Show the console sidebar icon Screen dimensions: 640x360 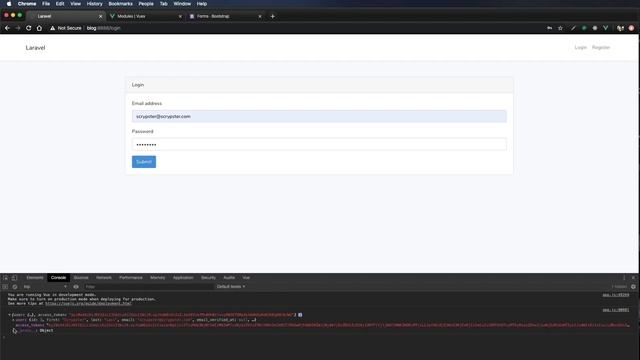coord(5,287)
